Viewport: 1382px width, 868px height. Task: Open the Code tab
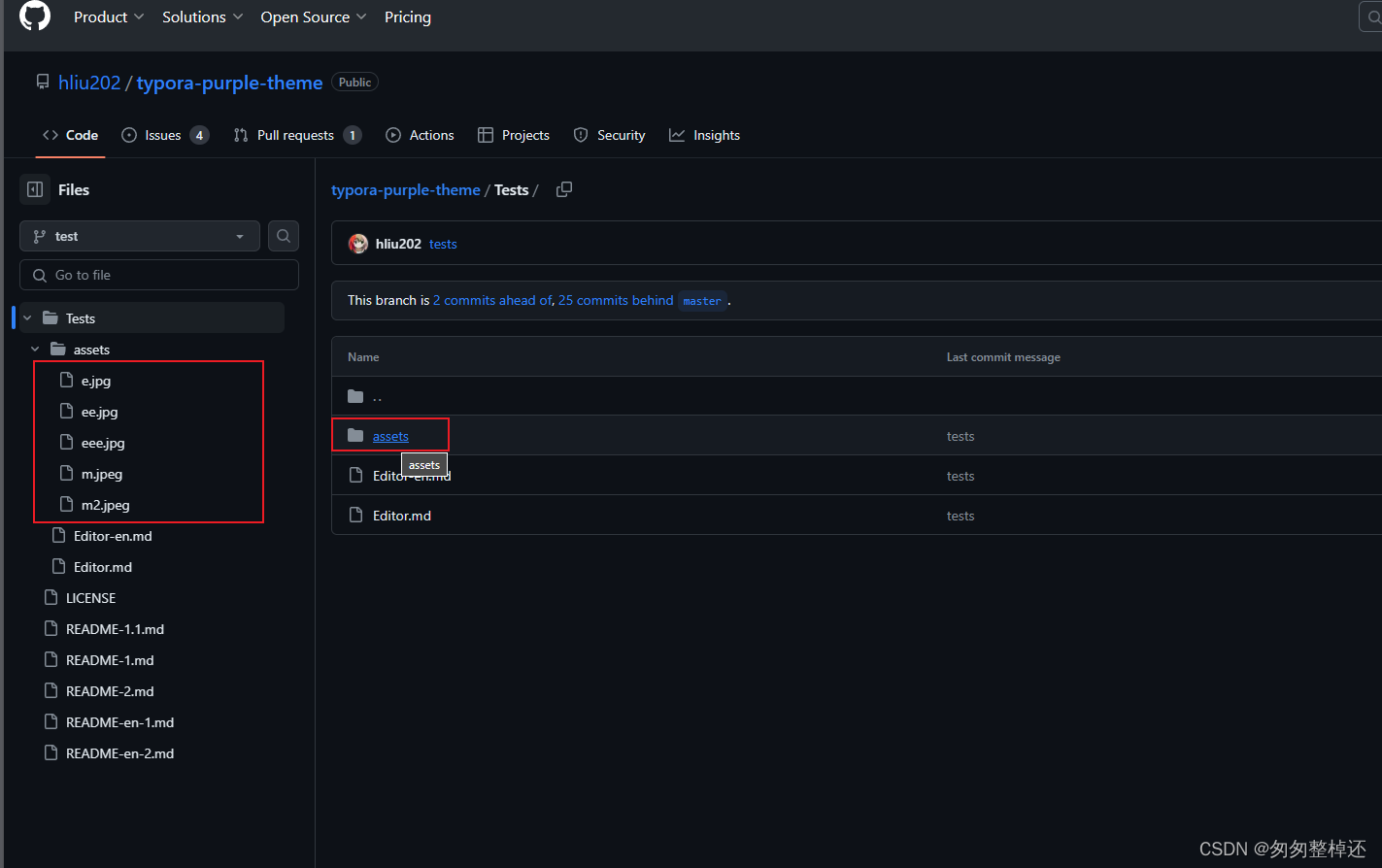pos(70,135)
